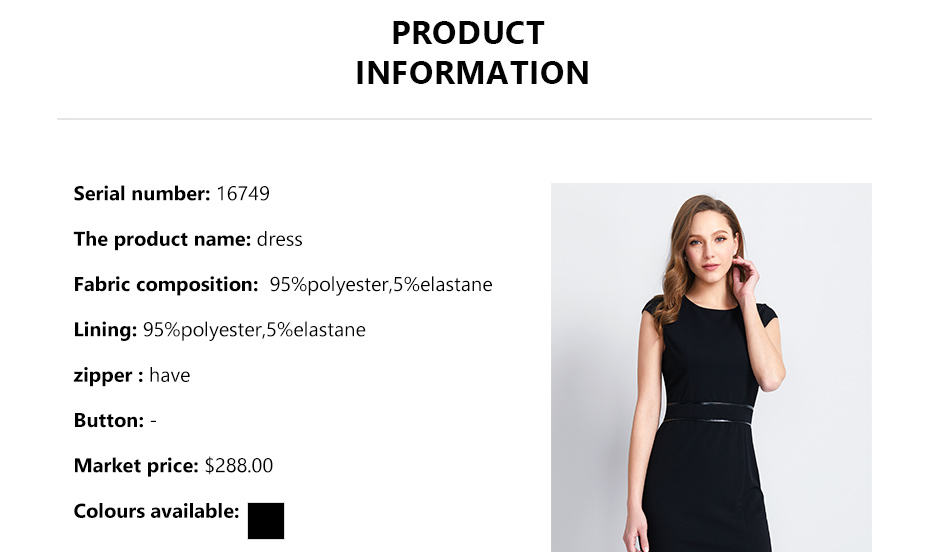
Task: Open the model dress product photo
Action: (x=711, y=367)
